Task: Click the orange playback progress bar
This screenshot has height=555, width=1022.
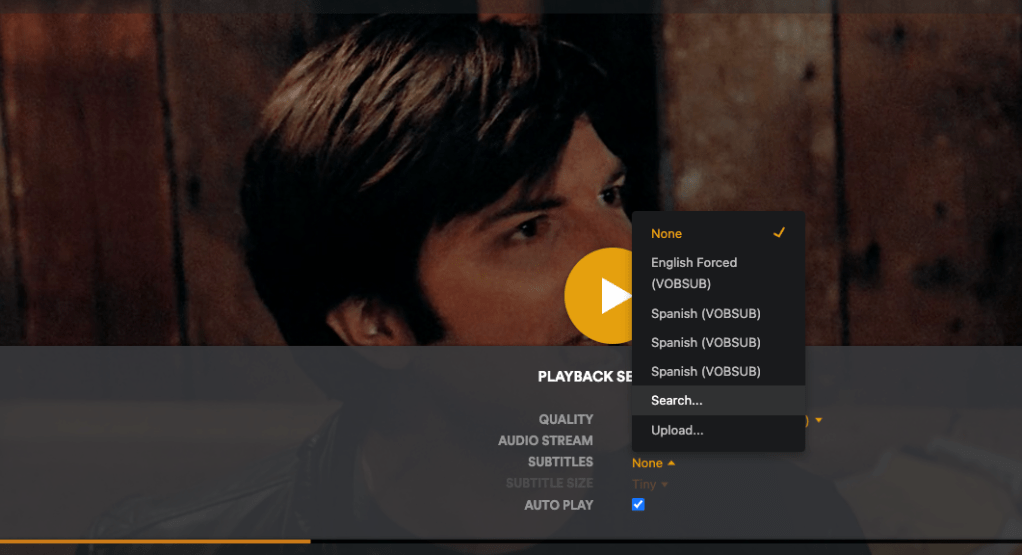Action: (155, 541)
